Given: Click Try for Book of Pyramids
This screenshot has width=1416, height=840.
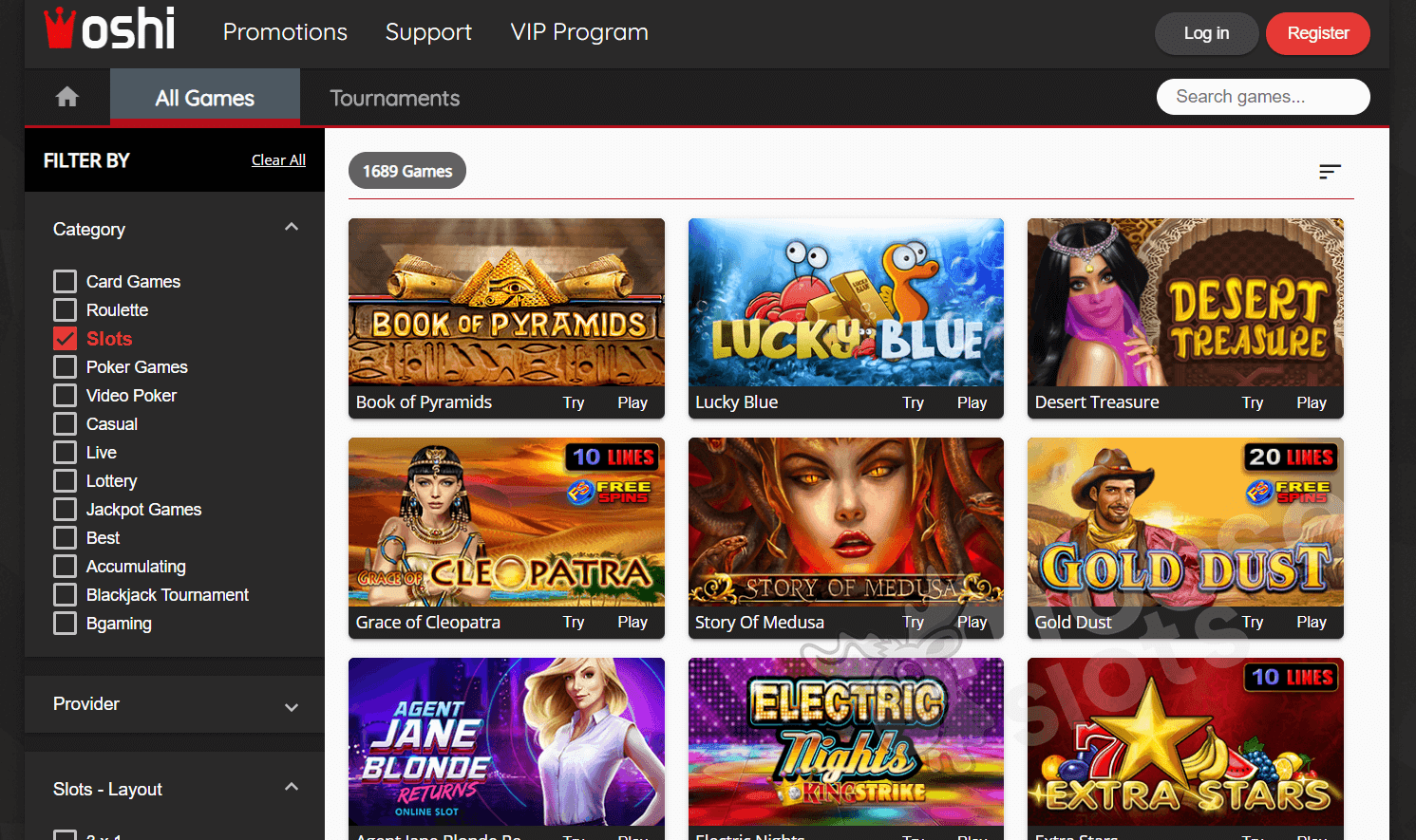Looking at the screenshot, I should point(574,402).
